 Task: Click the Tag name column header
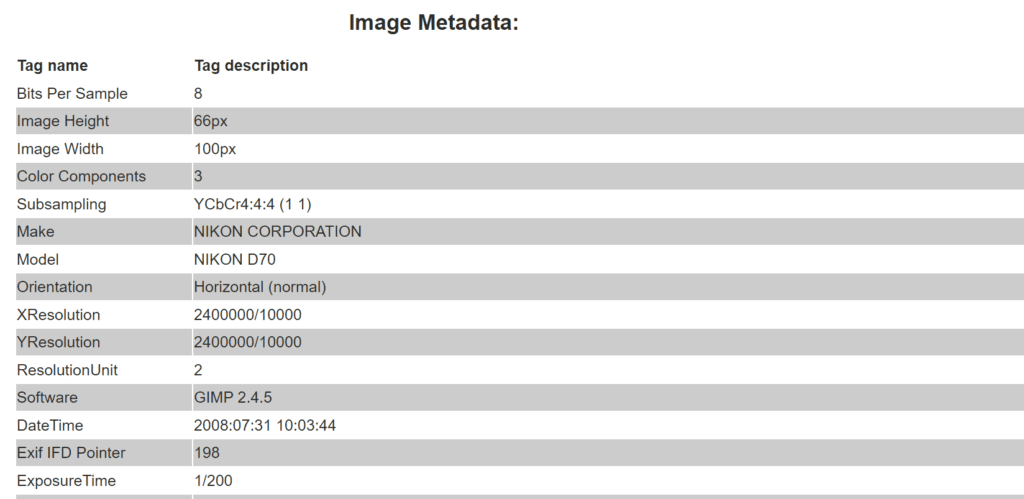(52, 66)
